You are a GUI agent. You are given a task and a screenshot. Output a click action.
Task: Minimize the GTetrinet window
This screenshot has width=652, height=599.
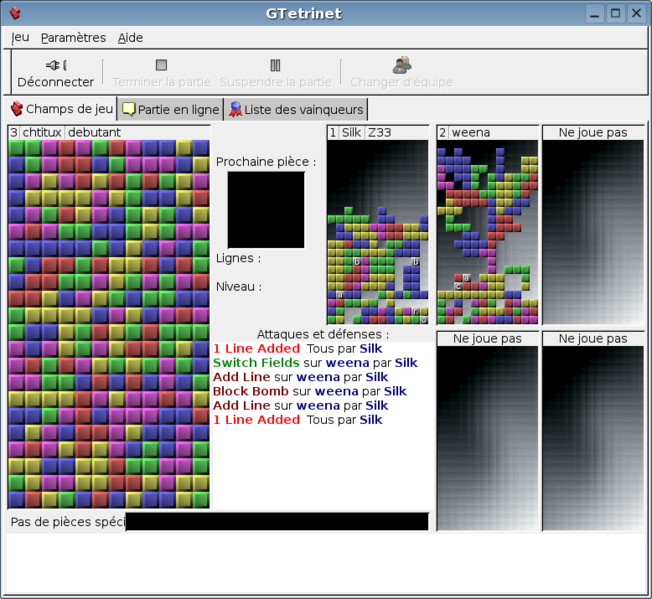595,14
